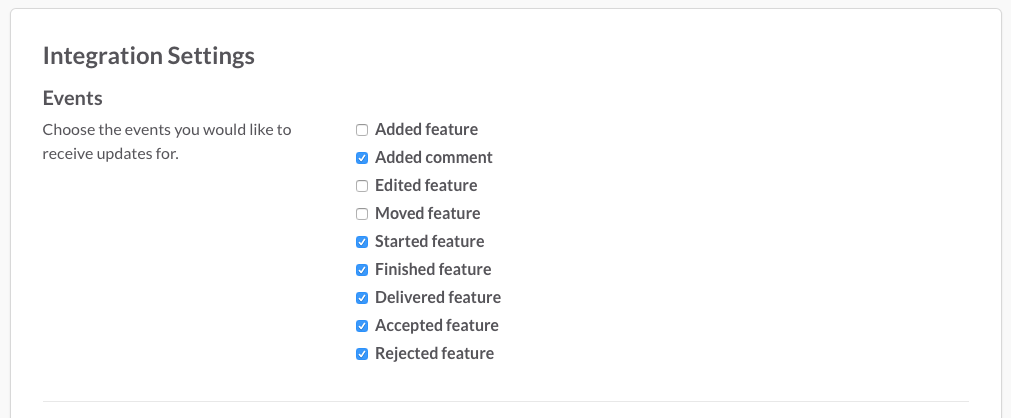Untick the Finished feature checkbox

click(x=362, y=270)
